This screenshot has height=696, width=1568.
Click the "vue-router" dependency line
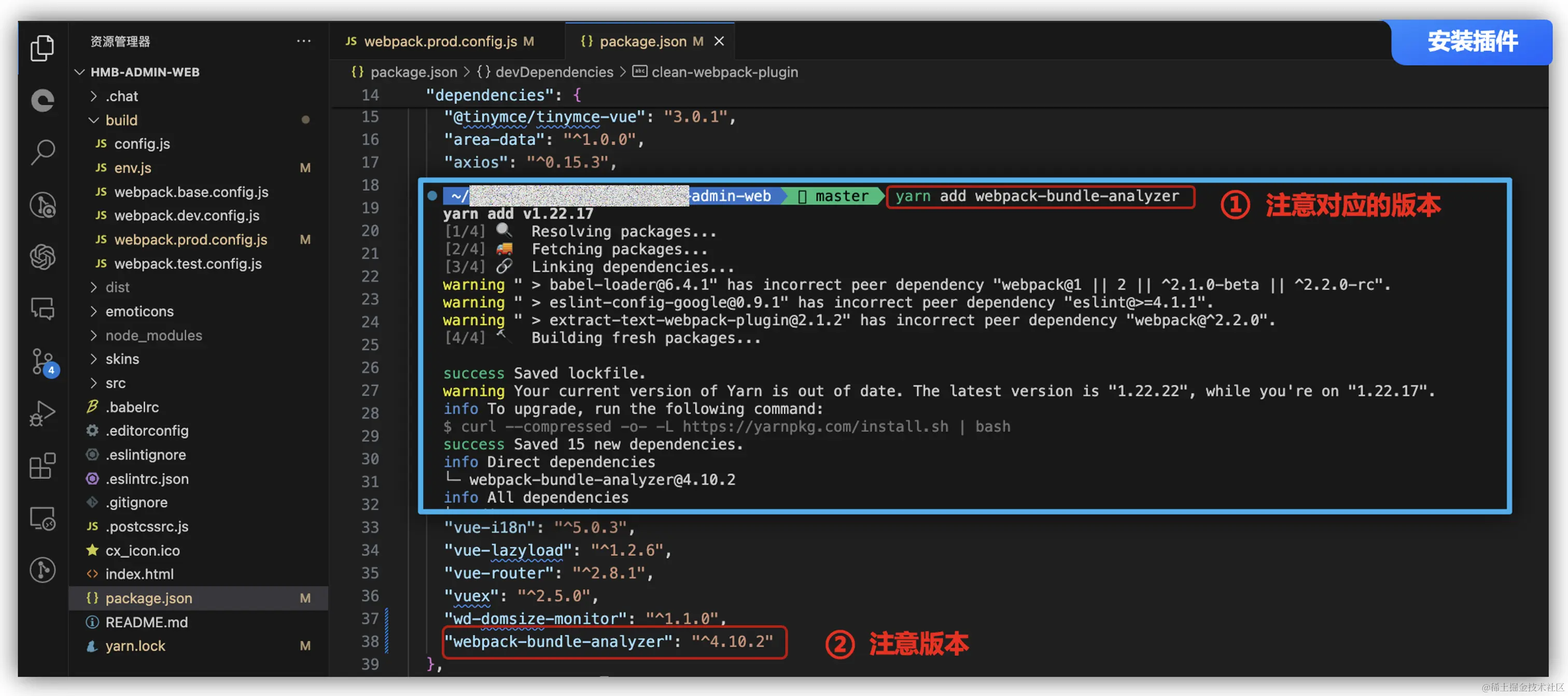[x=548, y=573]
